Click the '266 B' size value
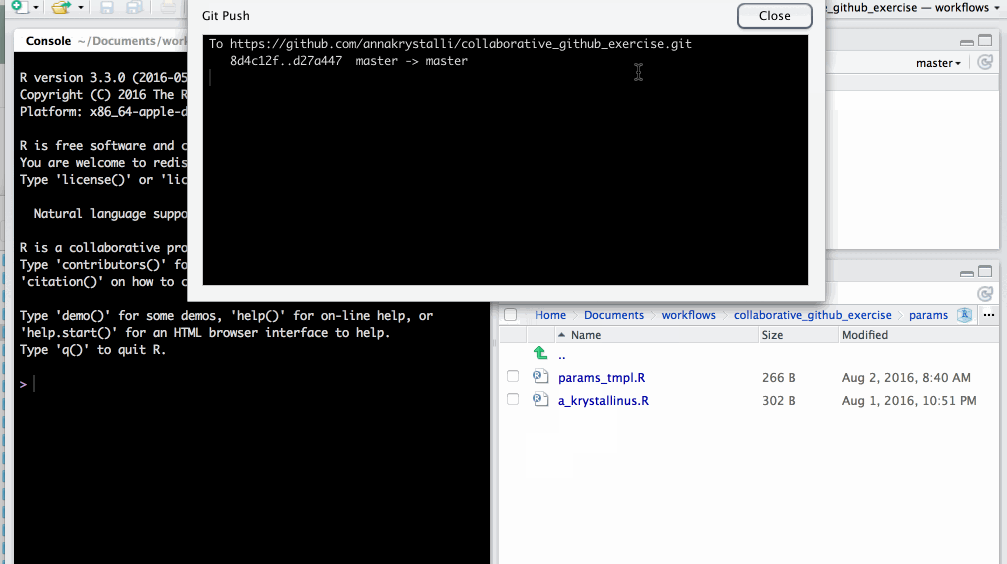The height and width of the screenshot is (564, 1007). (778, 378)
